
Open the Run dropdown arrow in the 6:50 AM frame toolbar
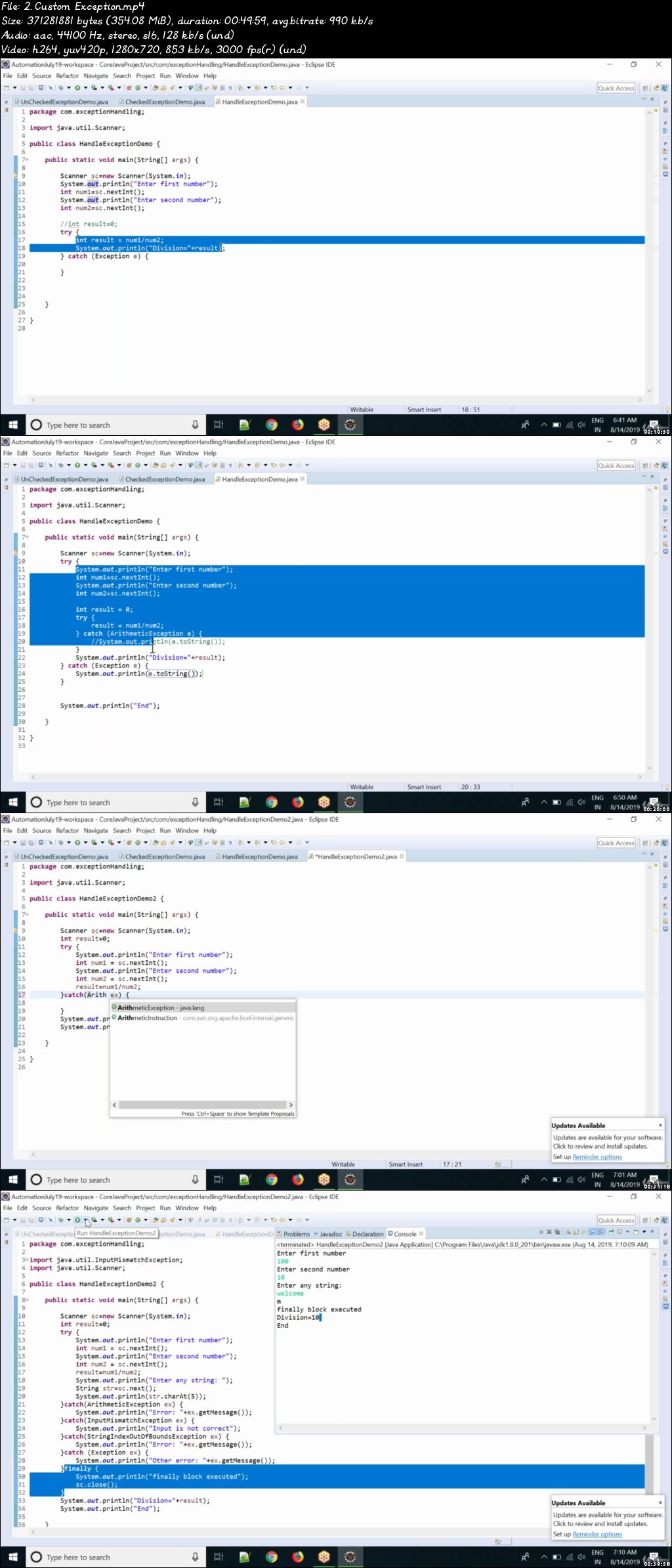(x=85, y=465)
